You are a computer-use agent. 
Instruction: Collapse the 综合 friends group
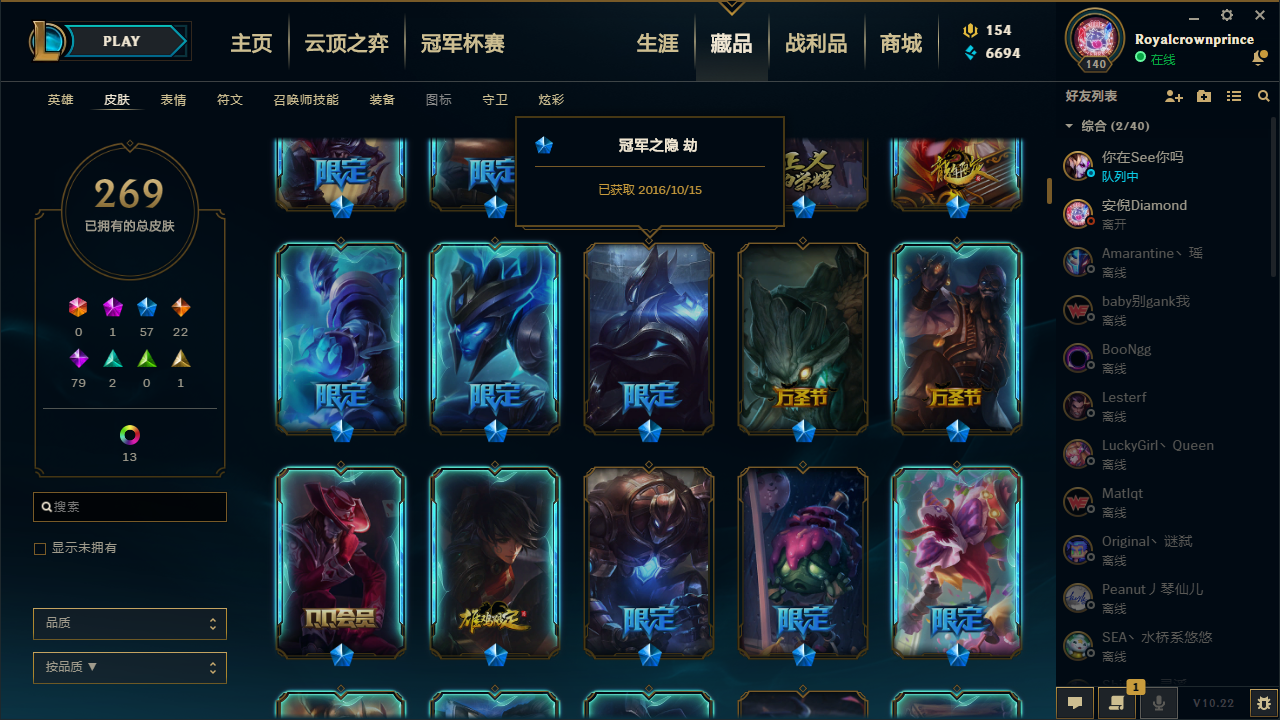point(1069,126)
